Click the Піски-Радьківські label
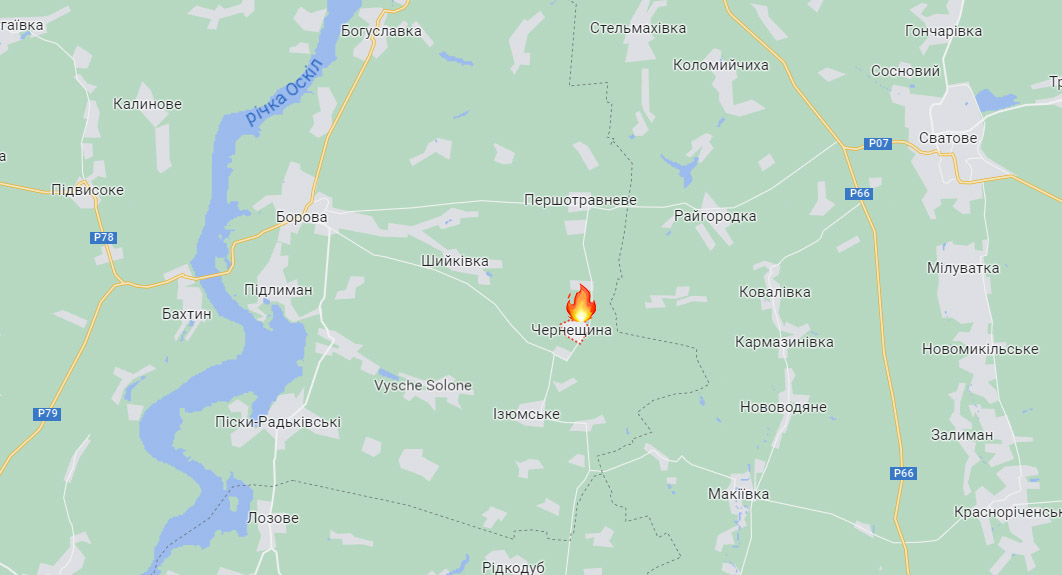This screenshot has width=1062, height=575. [x=278, y=423]
